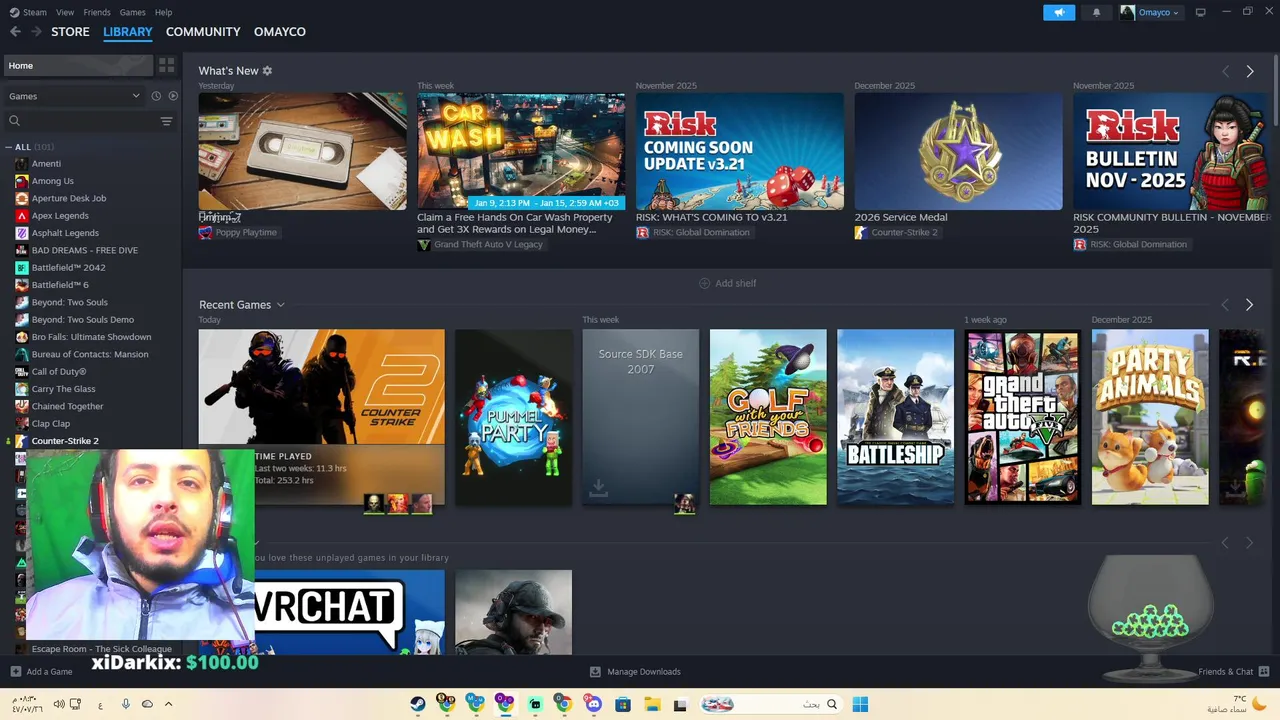Switch to Big Picture mode icon
Viewport: 1280px width, 720px height.
(1201, 12)
